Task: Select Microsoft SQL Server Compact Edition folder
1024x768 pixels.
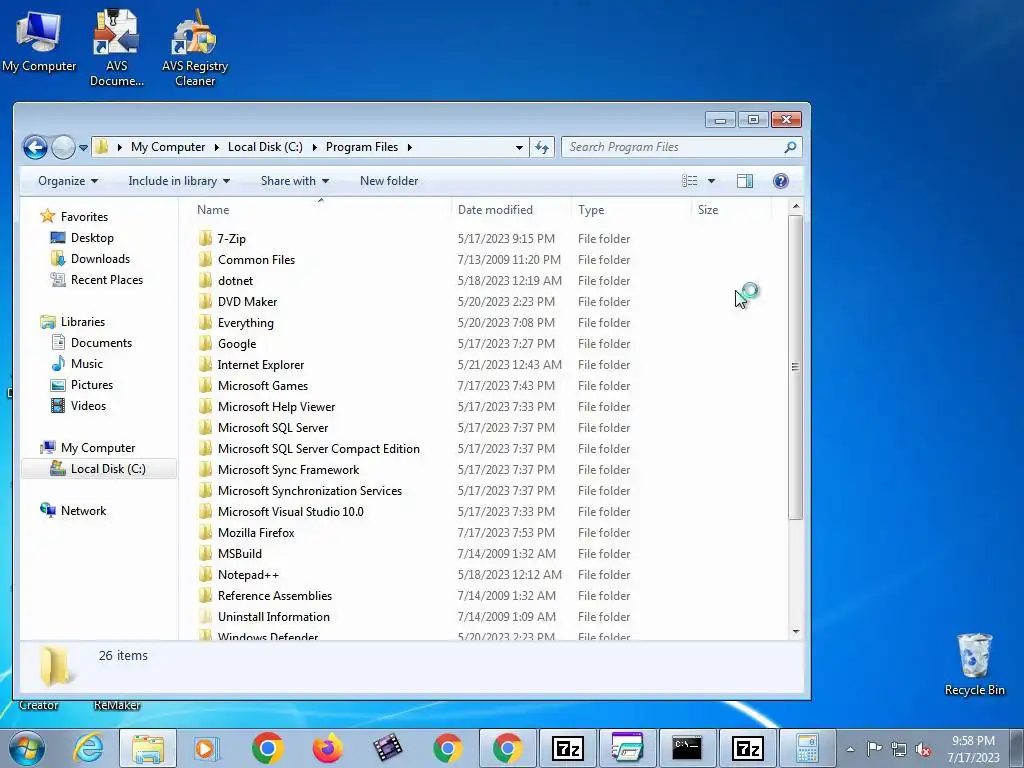Action: click(319, 449)
